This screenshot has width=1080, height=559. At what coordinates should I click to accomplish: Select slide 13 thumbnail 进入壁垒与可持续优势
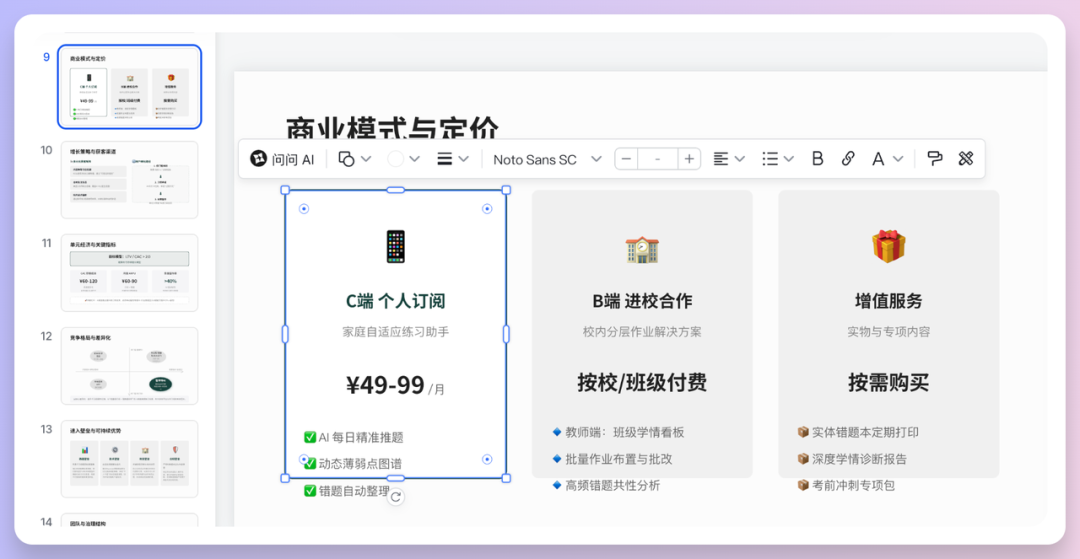pyautogui.click(x=129, y=458)
